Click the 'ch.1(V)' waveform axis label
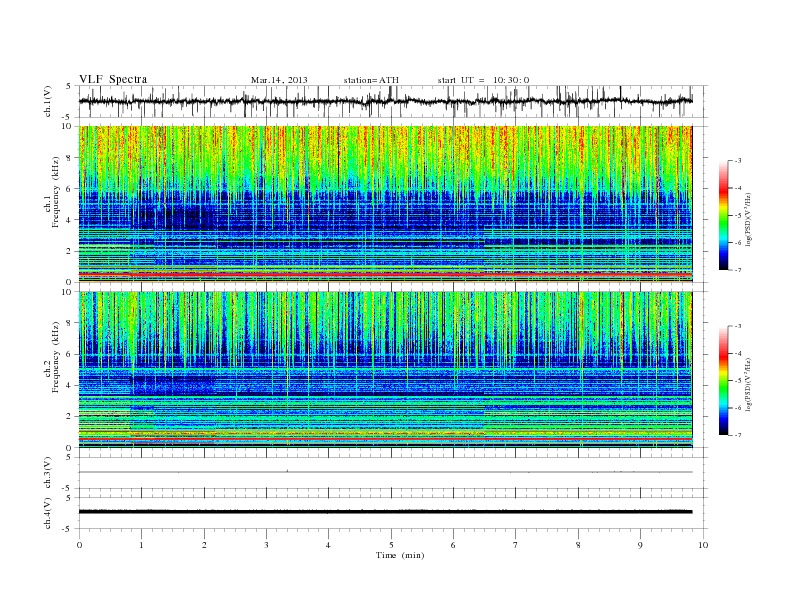 coord(48,101)
